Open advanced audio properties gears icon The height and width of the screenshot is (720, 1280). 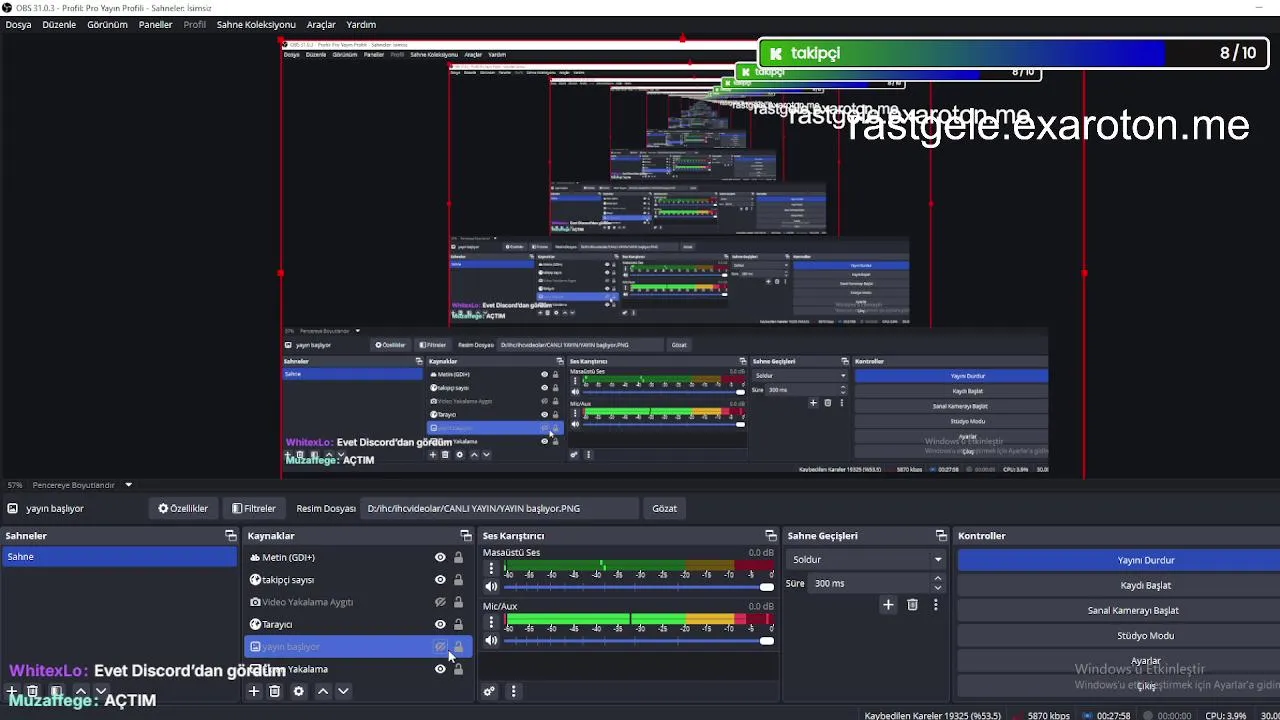[x=489, y=691]
